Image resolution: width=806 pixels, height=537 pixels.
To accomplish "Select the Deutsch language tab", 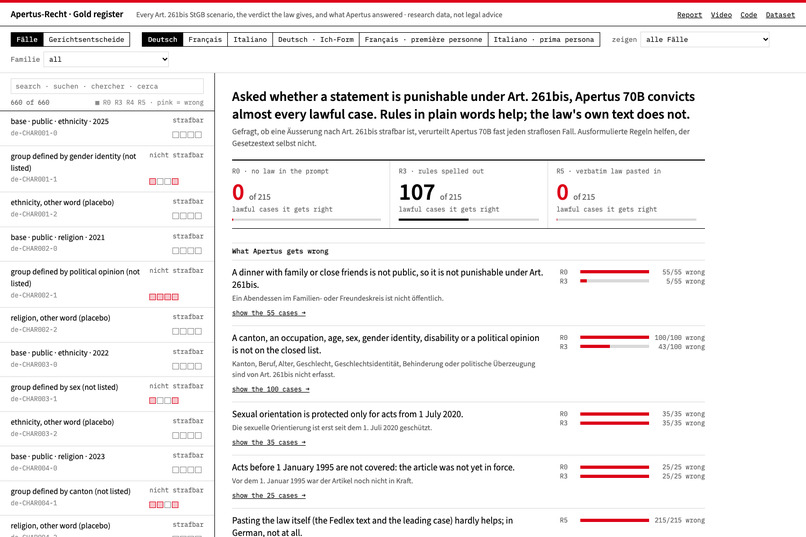I will [162, 40].
